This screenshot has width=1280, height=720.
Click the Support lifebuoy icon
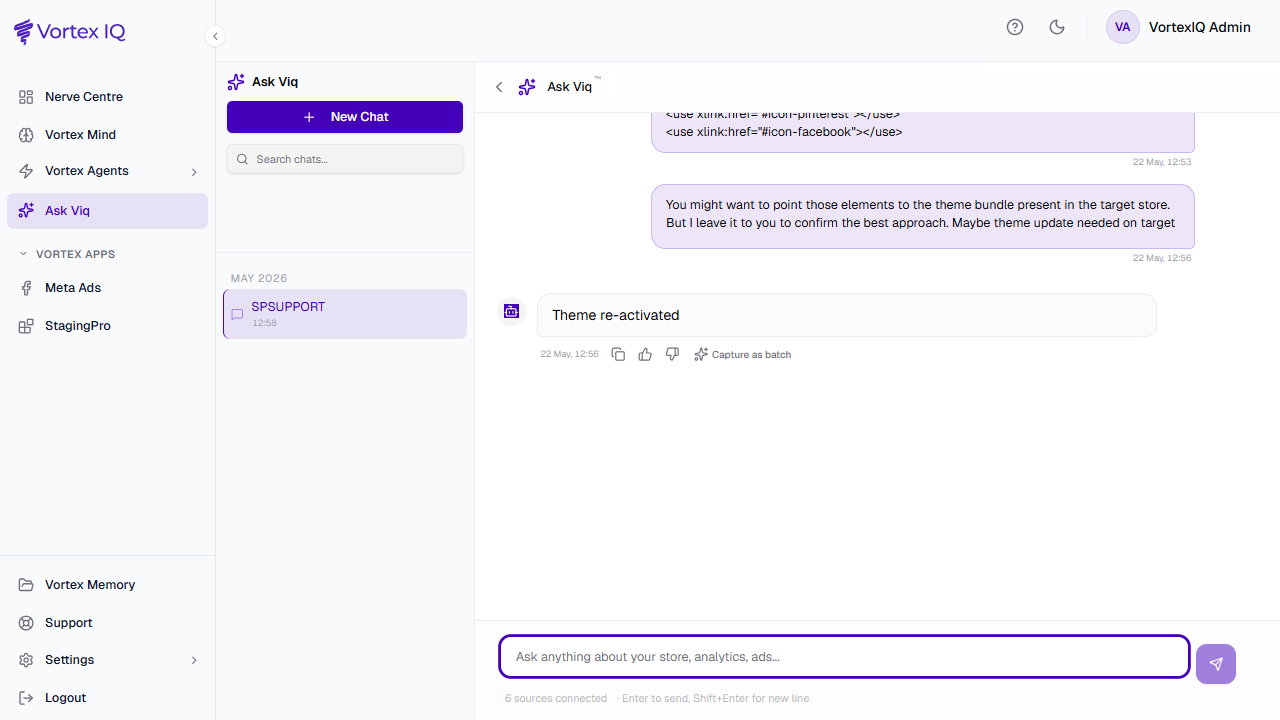26,623
